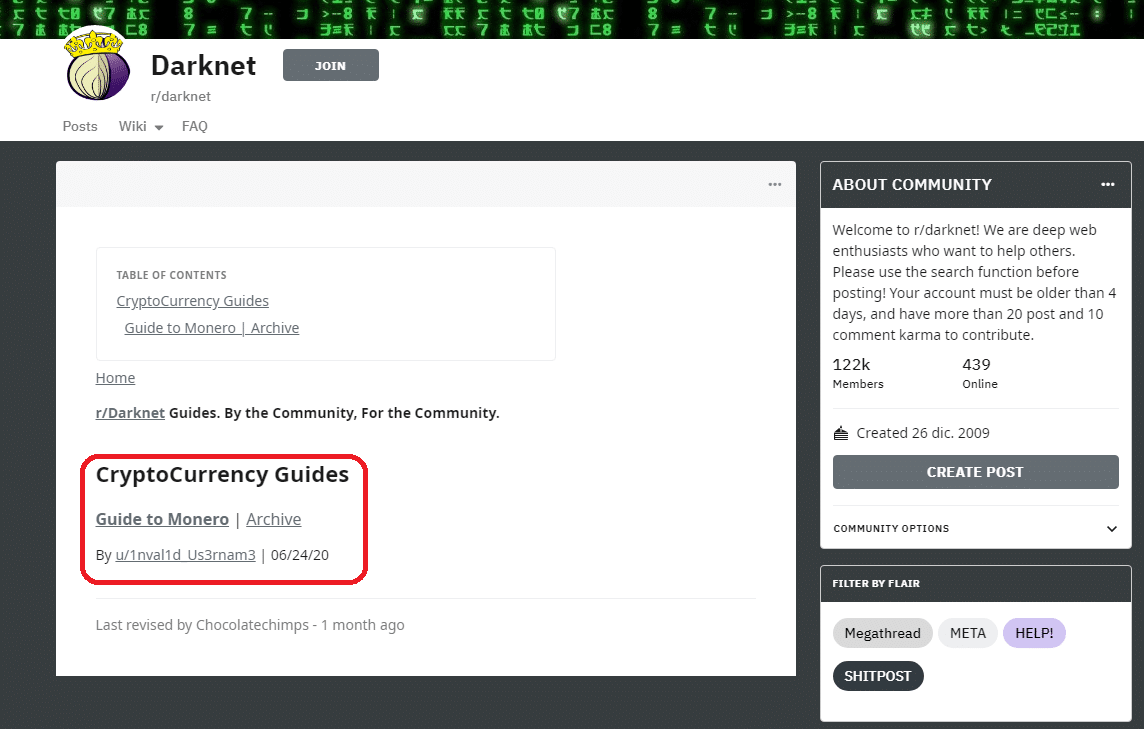This screenshot has height=729, width=1144.
Task: Filter posts by META flair
Action: pos(967,633)
